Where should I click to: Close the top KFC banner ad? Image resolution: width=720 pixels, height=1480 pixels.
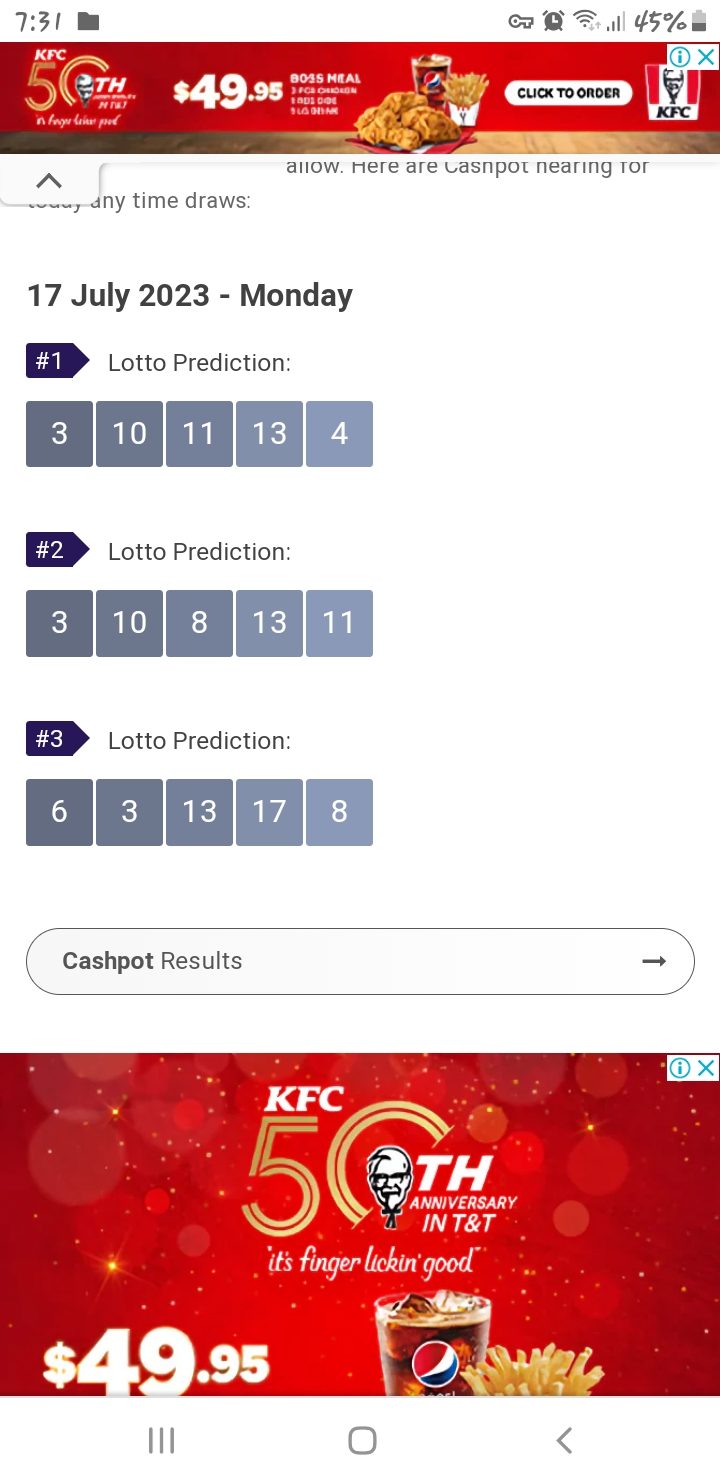[706, 56]
